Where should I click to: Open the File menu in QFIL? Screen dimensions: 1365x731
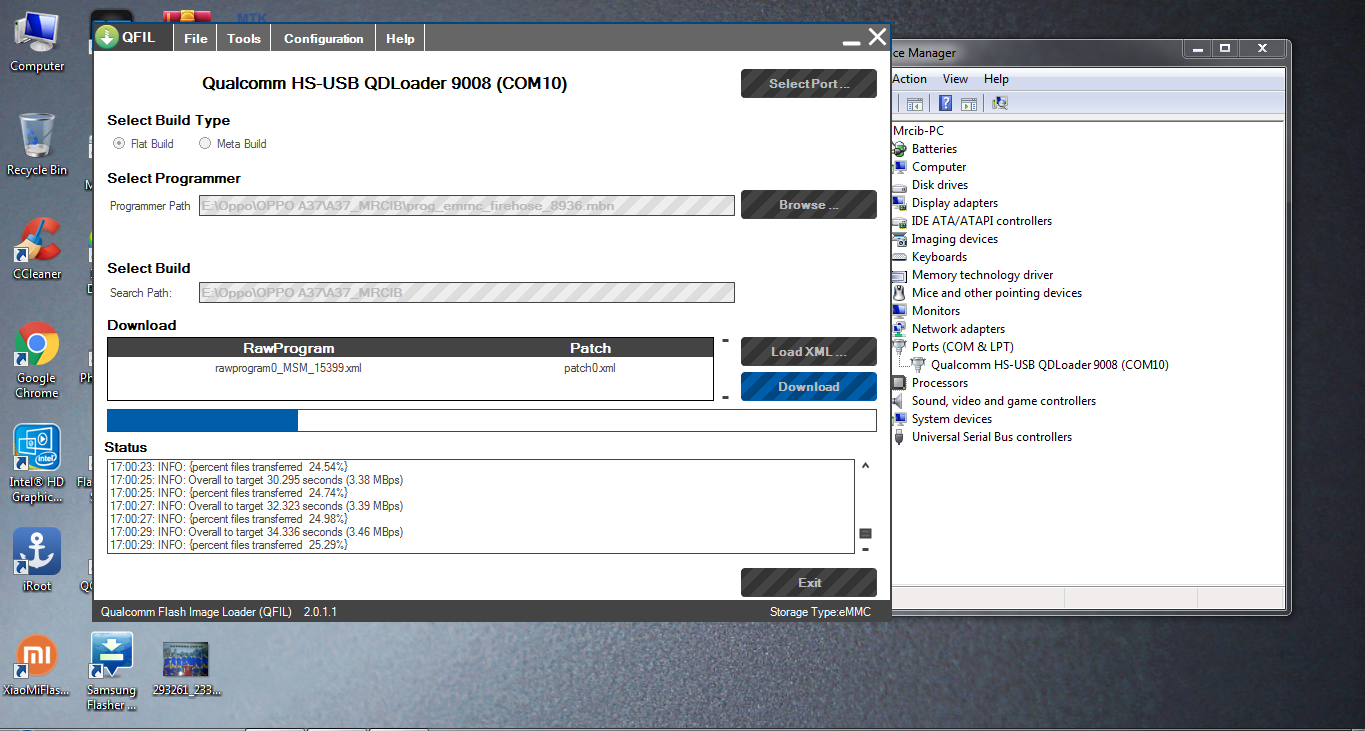pos(196,38)
